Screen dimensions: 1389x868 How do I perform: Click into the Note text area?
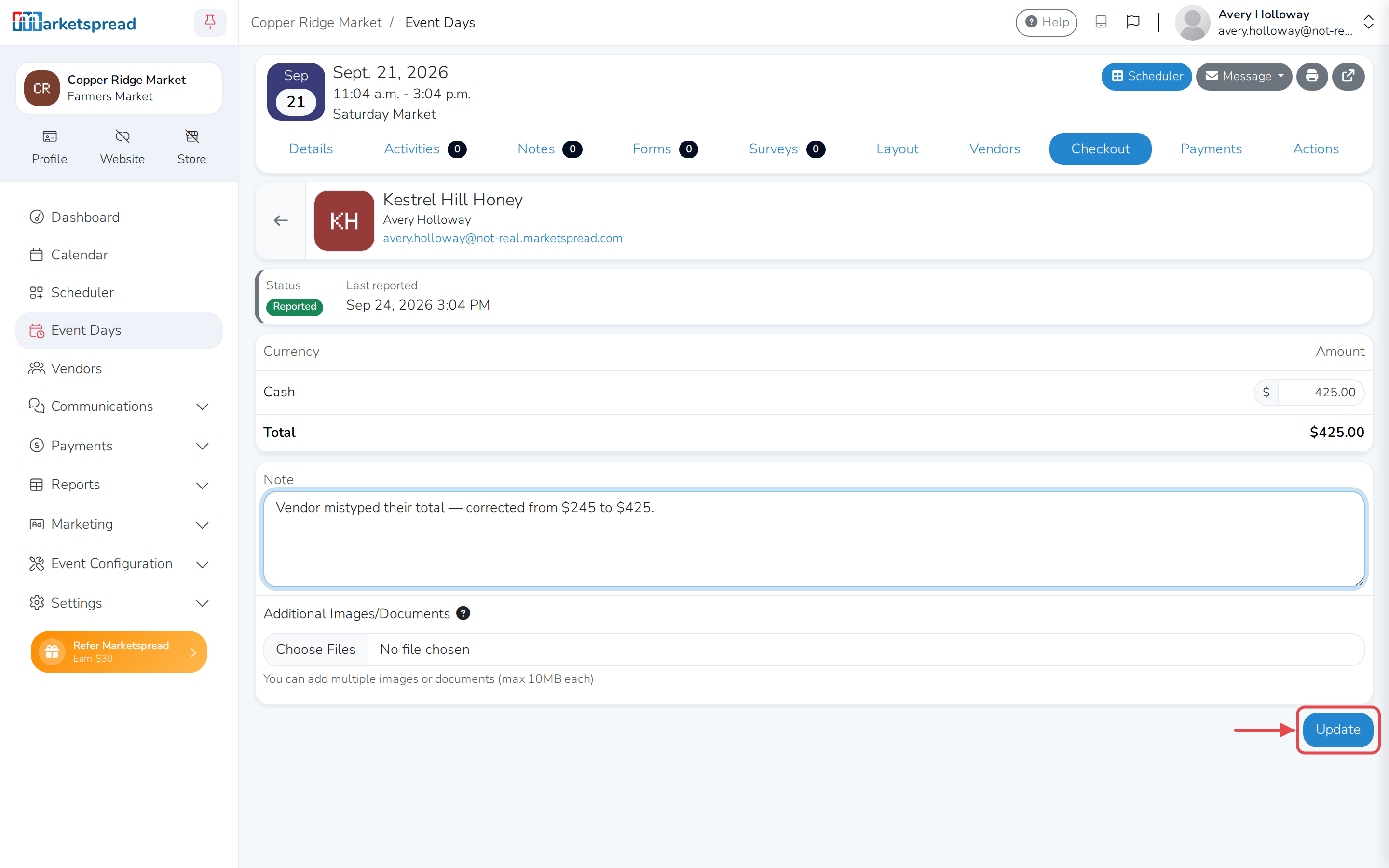[814, 539]
